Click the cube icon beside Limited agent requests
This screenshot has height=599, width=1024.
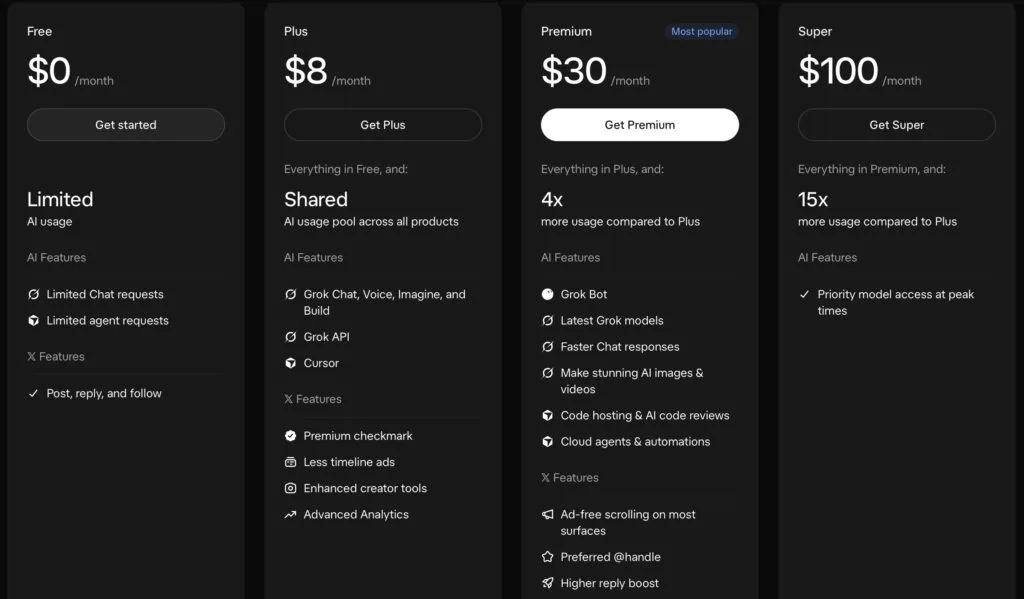(33, 321)
